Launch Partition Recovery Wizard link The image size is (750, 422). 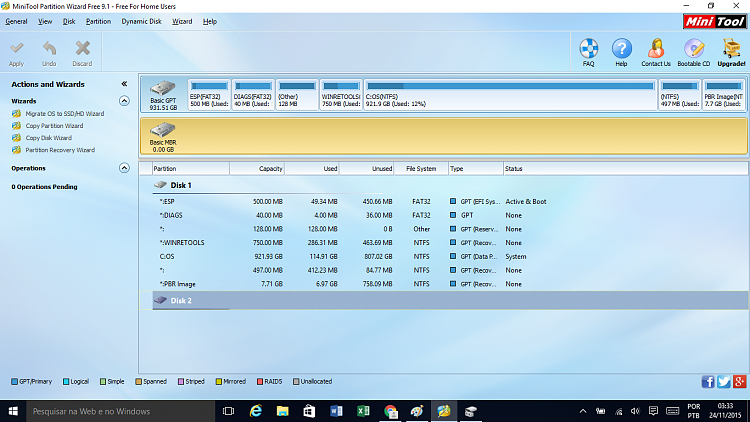[60, 150]
